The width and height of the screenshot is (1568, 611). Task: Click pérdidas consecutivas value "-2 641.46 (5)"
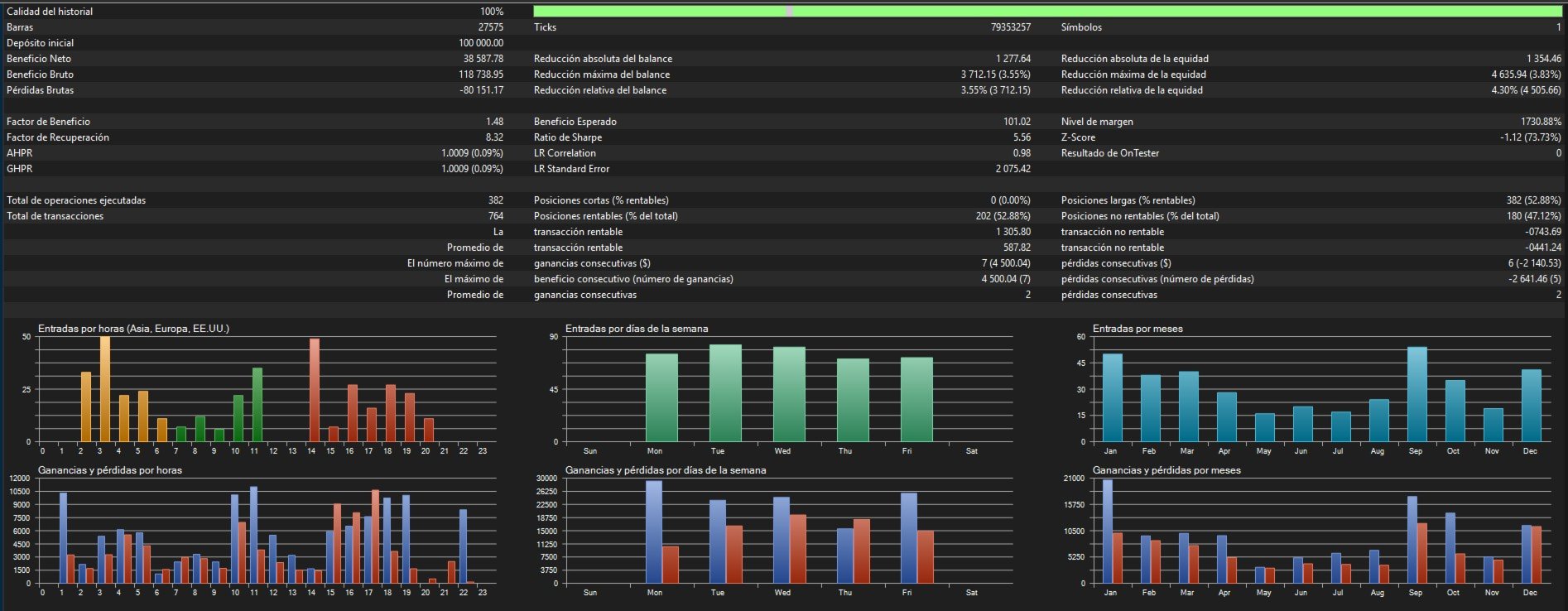[x=1535, y=279]
